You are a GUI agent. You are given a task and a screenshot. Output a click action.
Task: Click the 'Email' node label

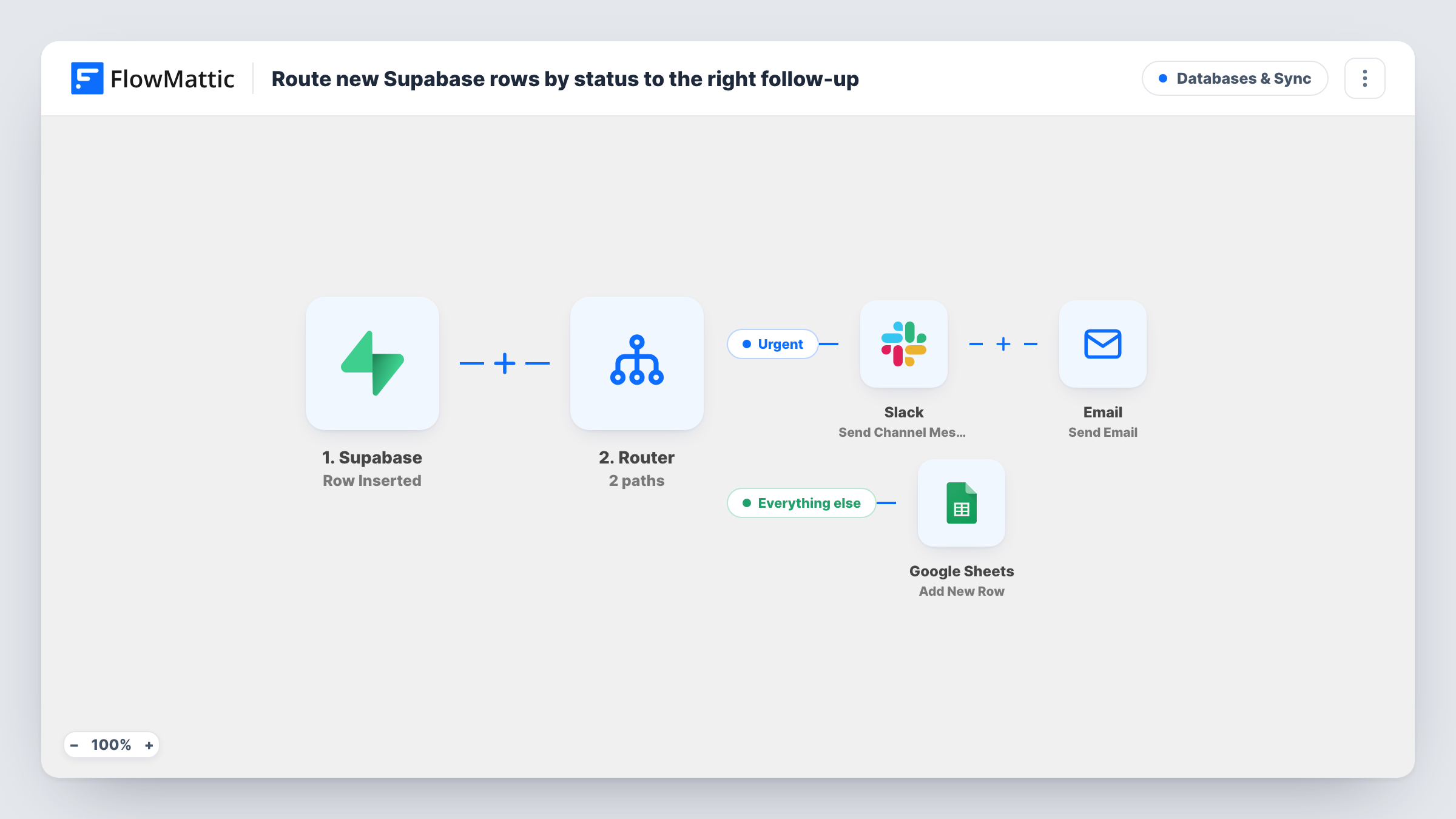pos(1103,412)
